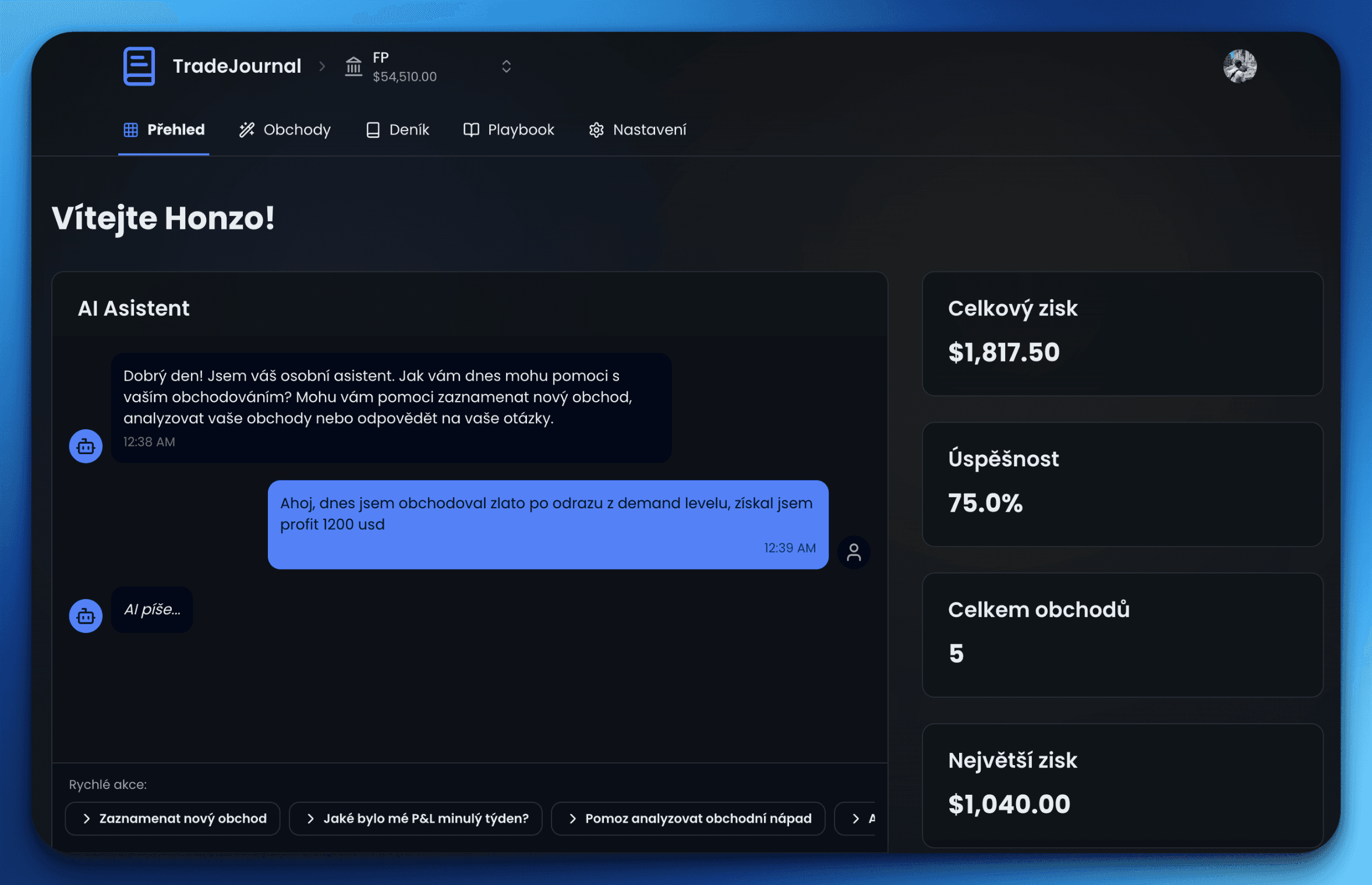The image size is (1372, 885).
Task: Click the TradeJournal logo icon
Action: (139, 66)
